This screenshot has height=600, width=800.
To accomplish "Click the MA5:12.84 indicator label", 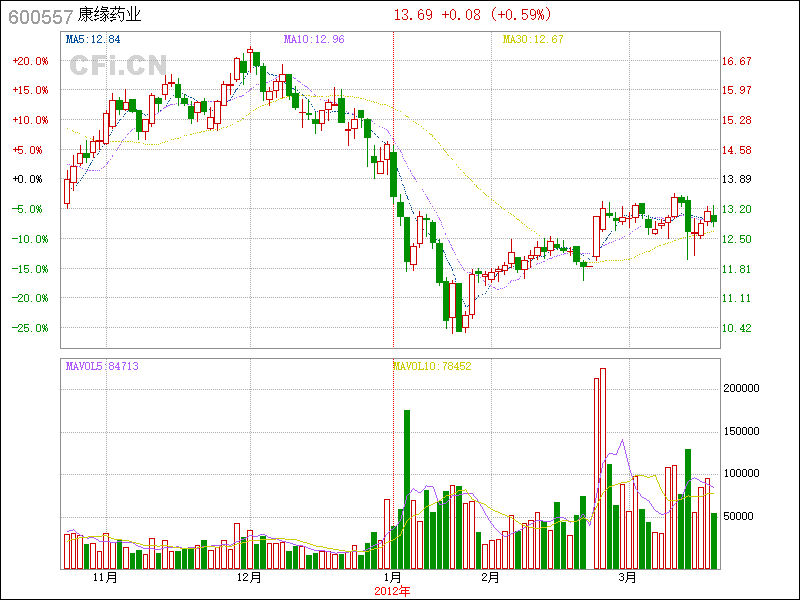I will pos(93,39).
